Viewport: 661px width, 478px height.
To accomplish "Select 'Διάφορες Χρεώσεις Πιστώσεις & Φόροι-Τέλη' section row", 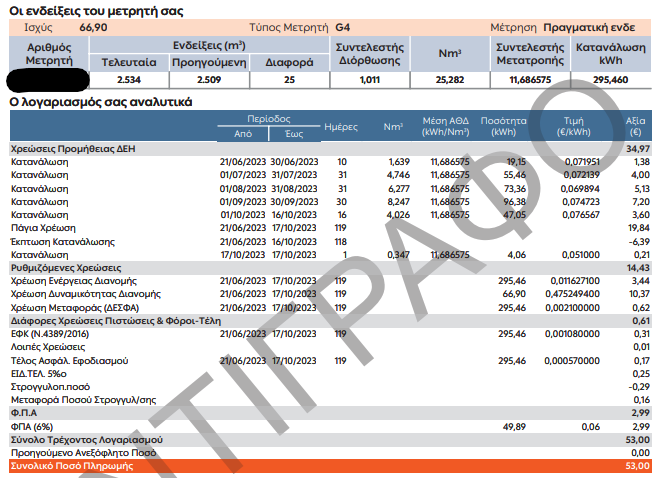I will [x=330, y=321].
